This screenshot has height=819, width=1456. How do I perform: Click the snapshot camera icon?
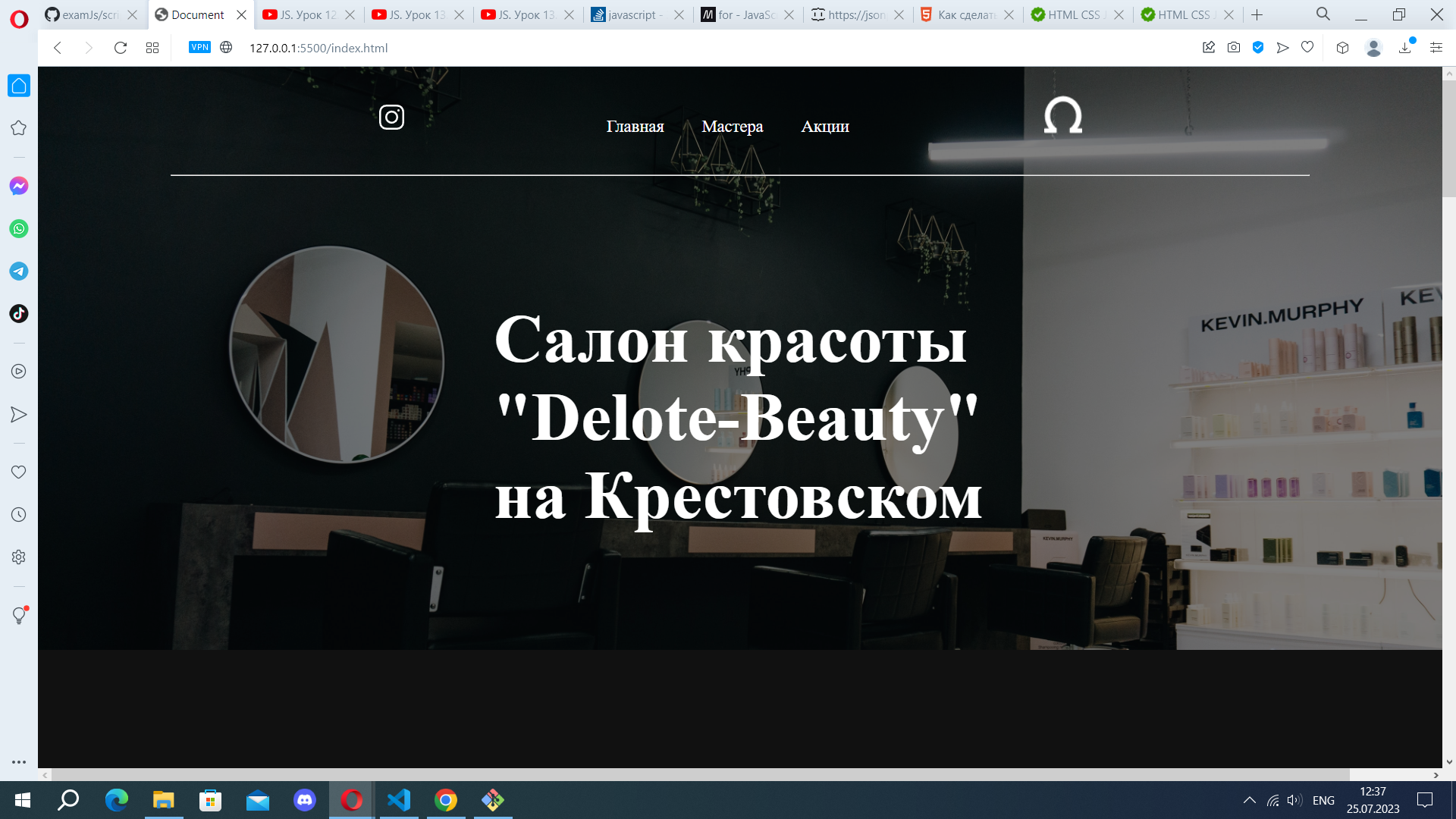pyautogui.click(x=1234, y=48)
